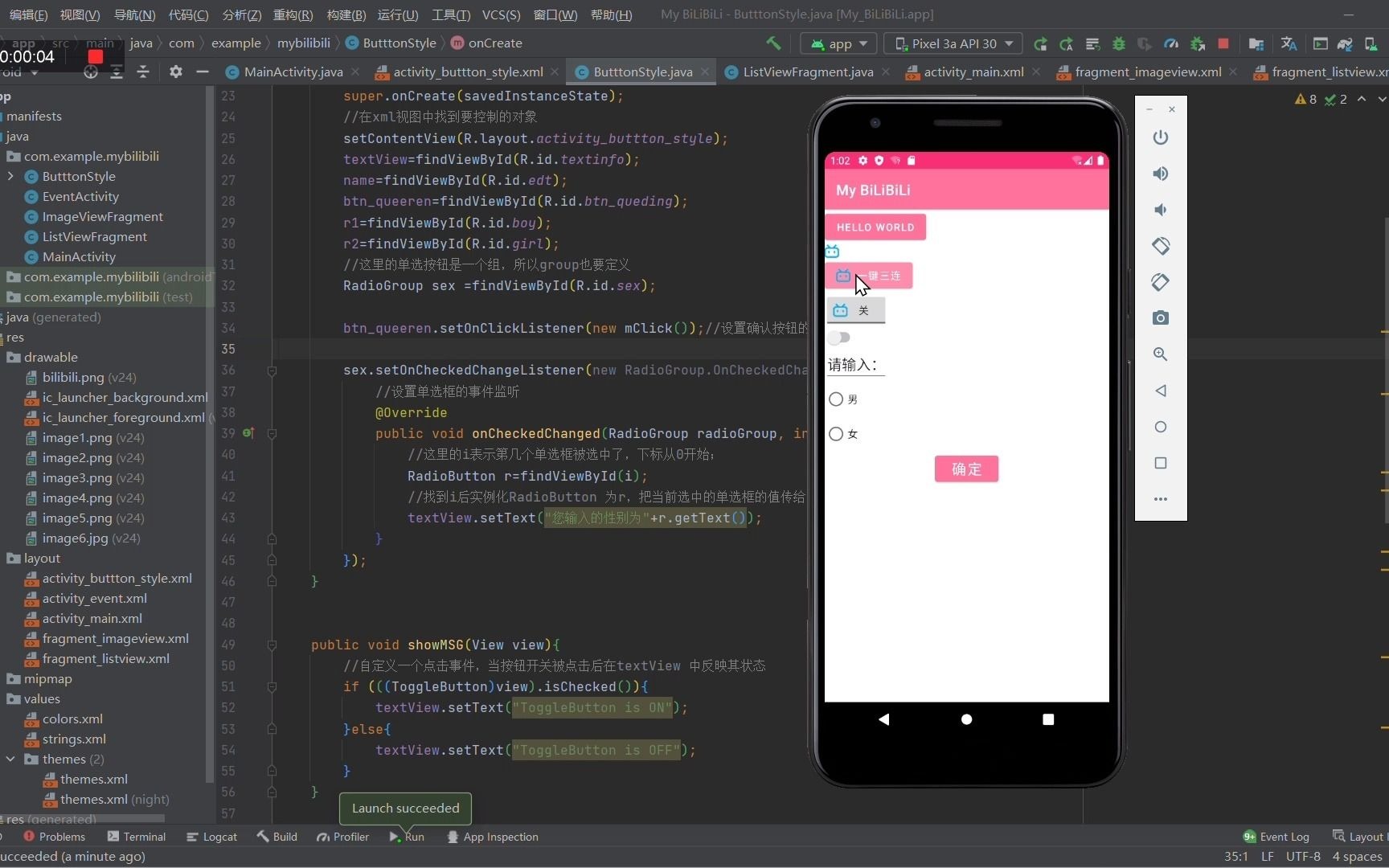Screen dimensions: 1389x868
Task: Stop the app using the red square icon
Action: 1223,43
